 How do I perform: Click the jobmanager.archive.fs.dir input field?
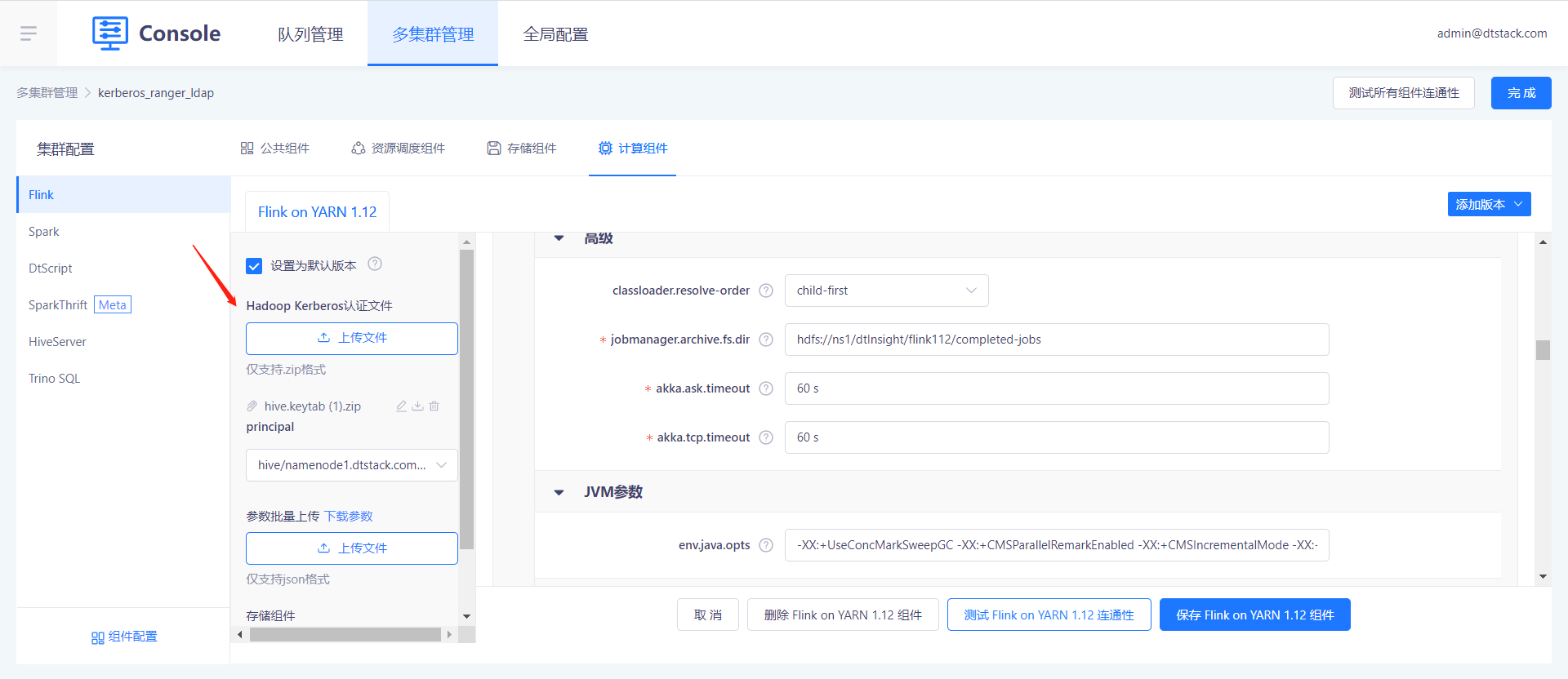1057,339
